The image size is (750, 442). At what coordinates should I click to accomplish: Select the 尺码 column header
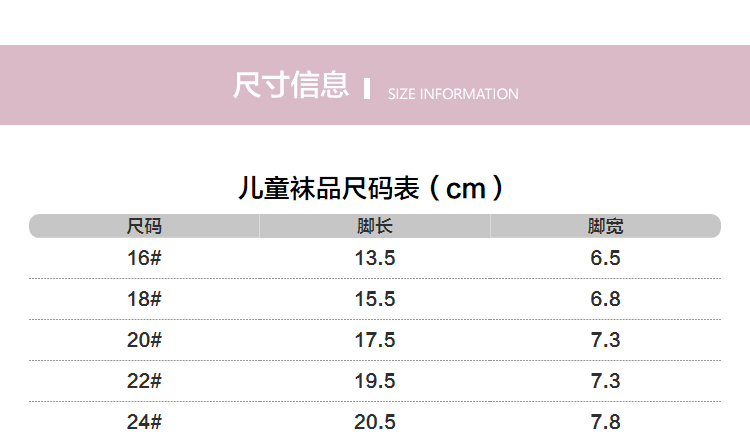(x=144, y=226)
